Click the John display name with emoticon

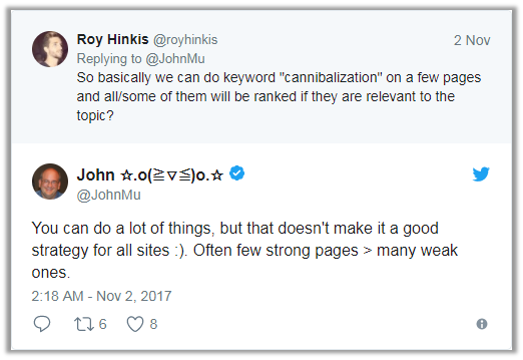coord(150,175)
